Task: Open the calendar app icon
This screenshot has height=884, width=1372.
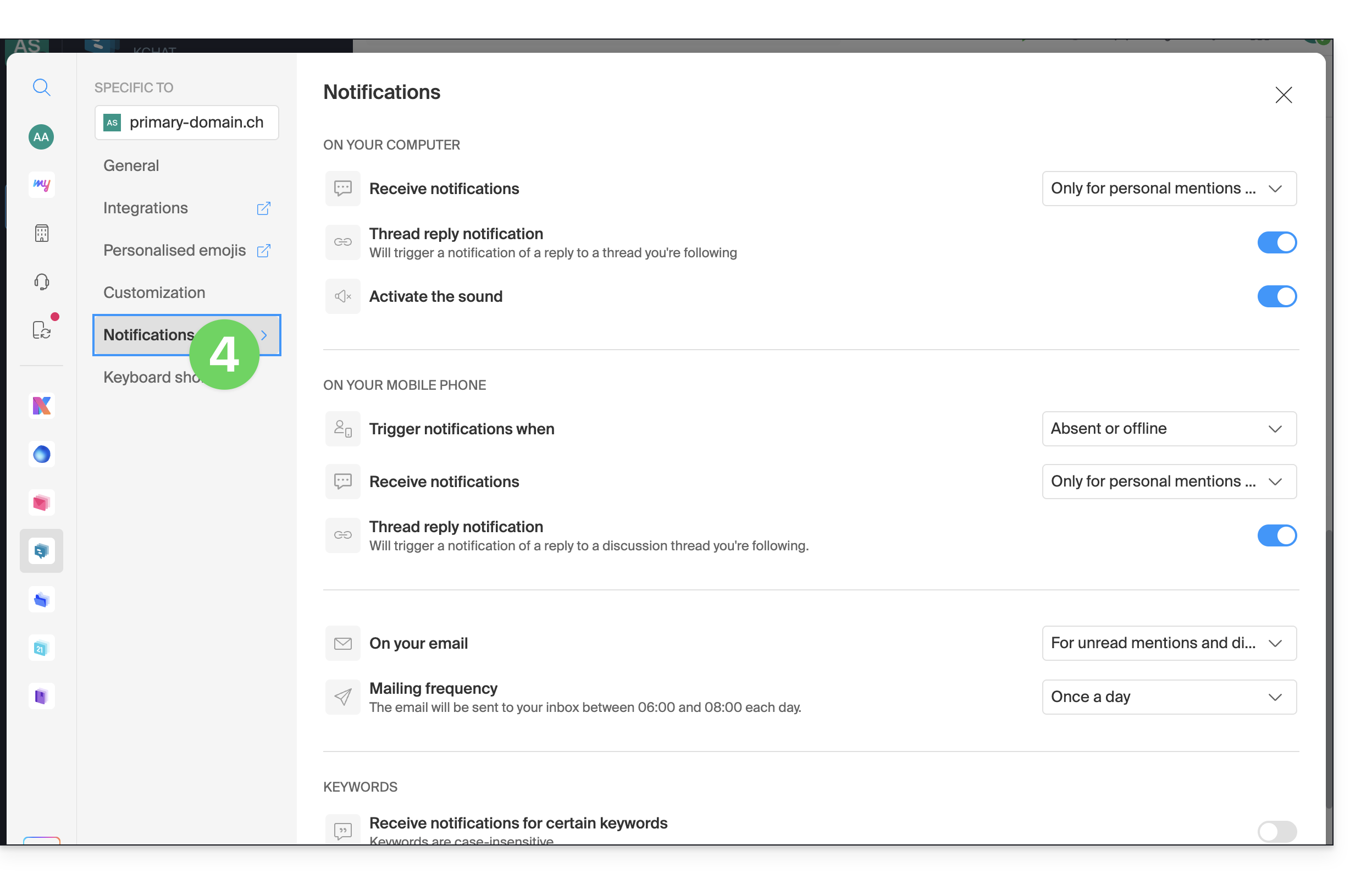Action: click(x=41, y=648)
